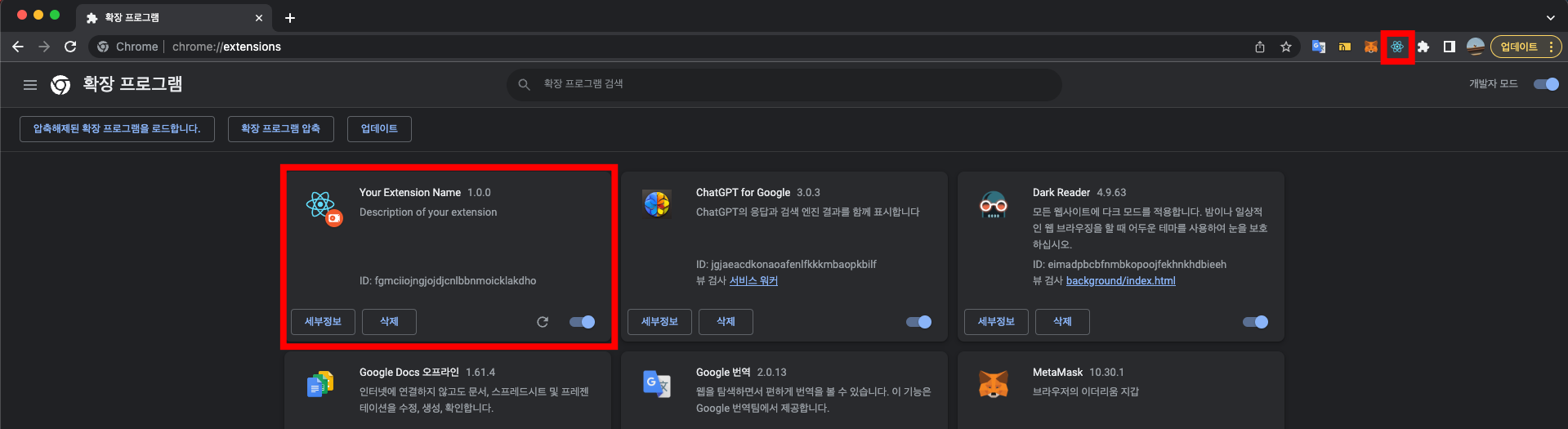Reload the Your Extension Name extension

543,322
